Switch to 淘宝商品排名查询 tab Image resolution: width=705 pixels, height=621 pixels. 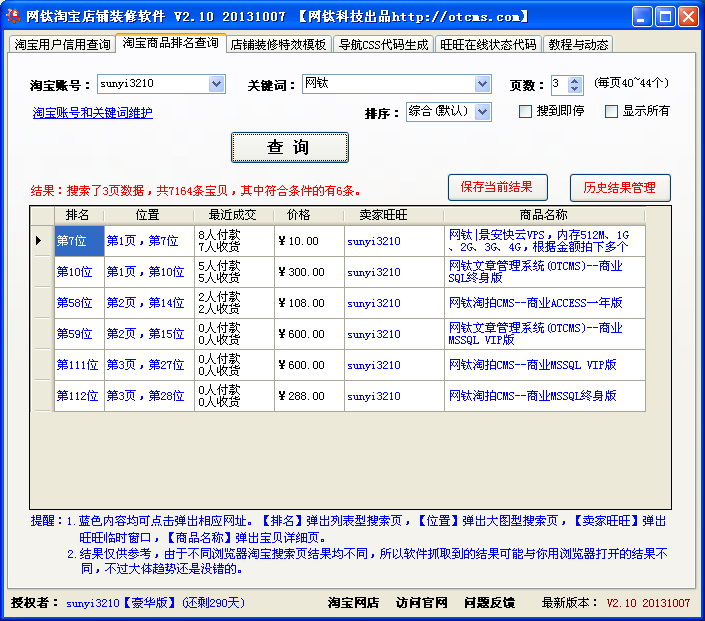[x=170, y=43]
